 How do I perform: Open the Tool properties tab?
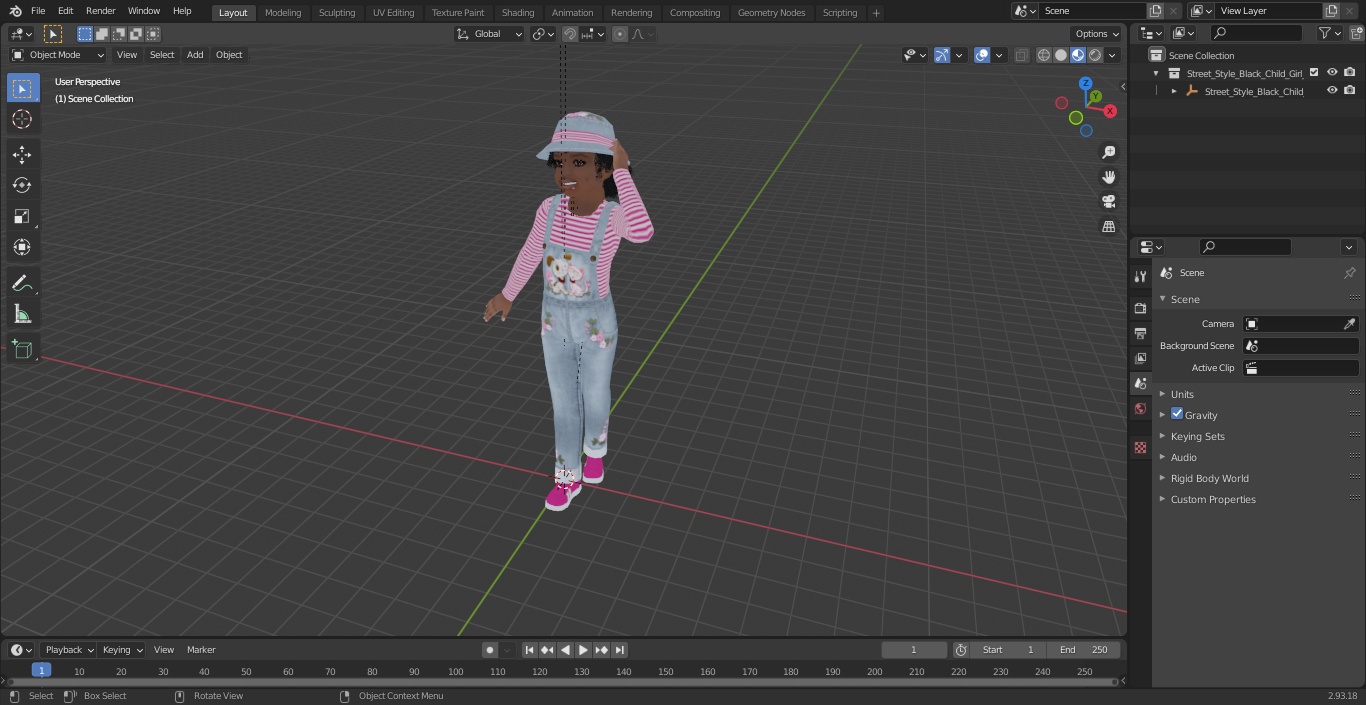pos(1140,276)
